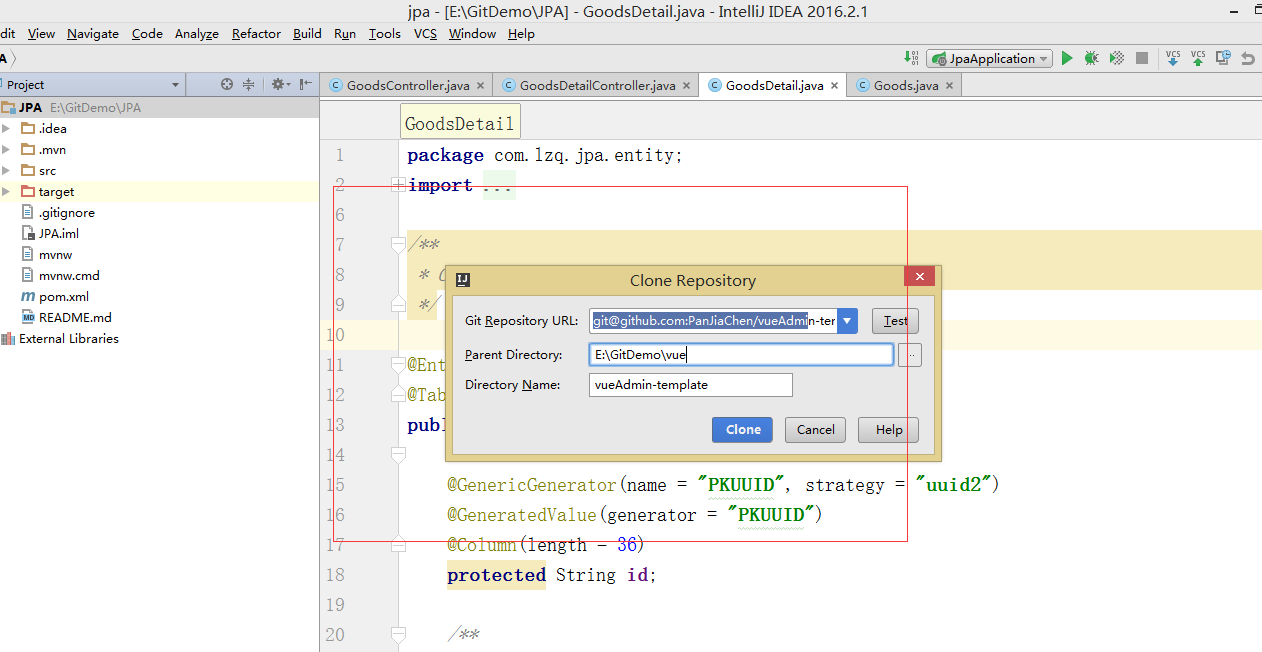Expand the .idea folder
This screenshot has height=652, width=1262.
(6, 128)
